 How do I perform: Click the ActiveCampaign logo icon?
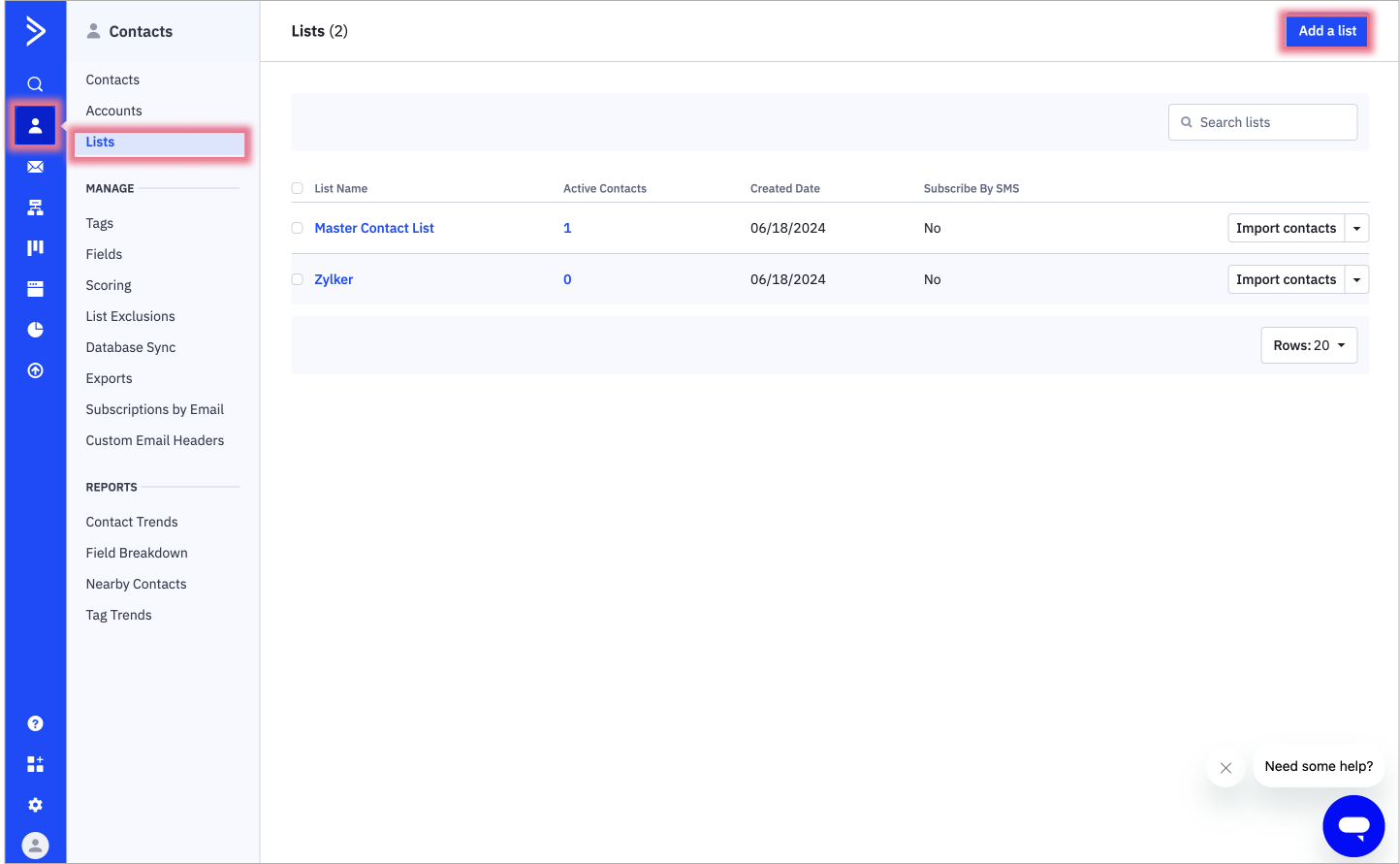click(35, 31)
